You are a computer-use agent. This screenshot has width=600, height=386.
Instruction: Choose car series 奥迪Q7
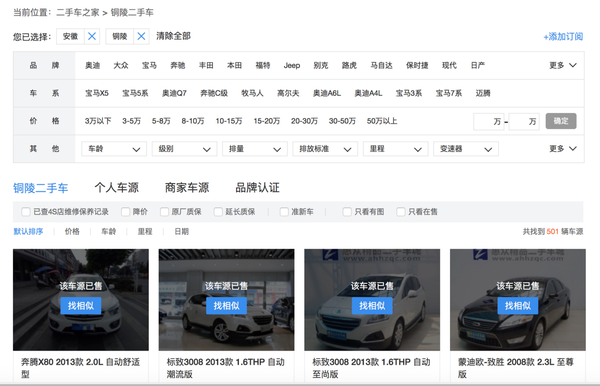click(x=174, y=93)
